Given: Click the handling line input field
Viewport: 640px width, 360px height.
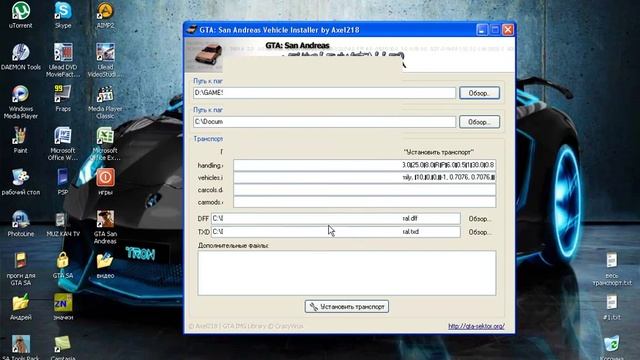Looking at the screenshot, I should click(364, 165).
